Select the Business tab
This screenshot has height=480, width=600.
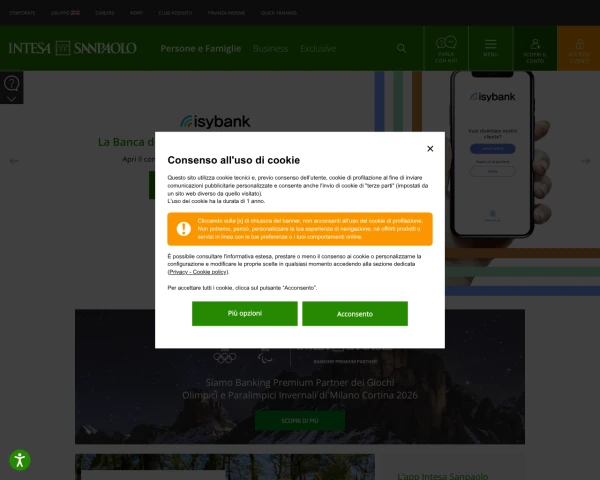[270, 49]
